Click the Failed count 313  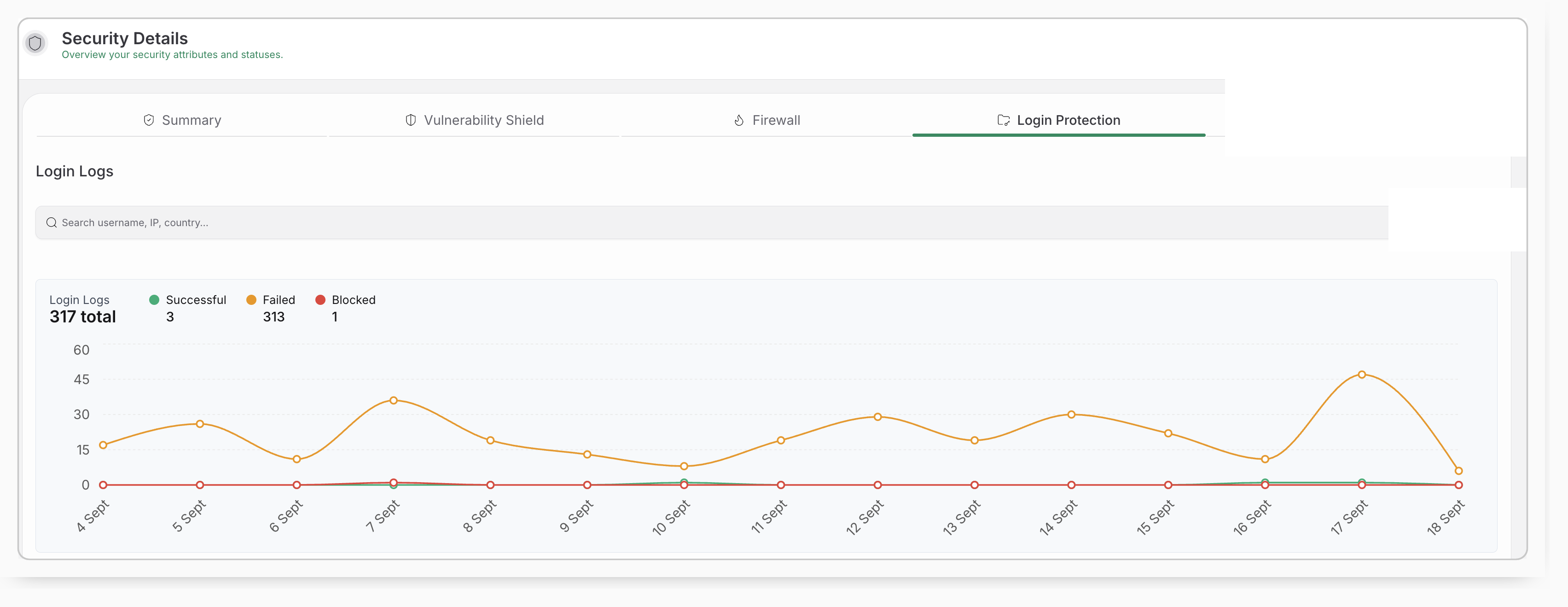pos(274,317)
